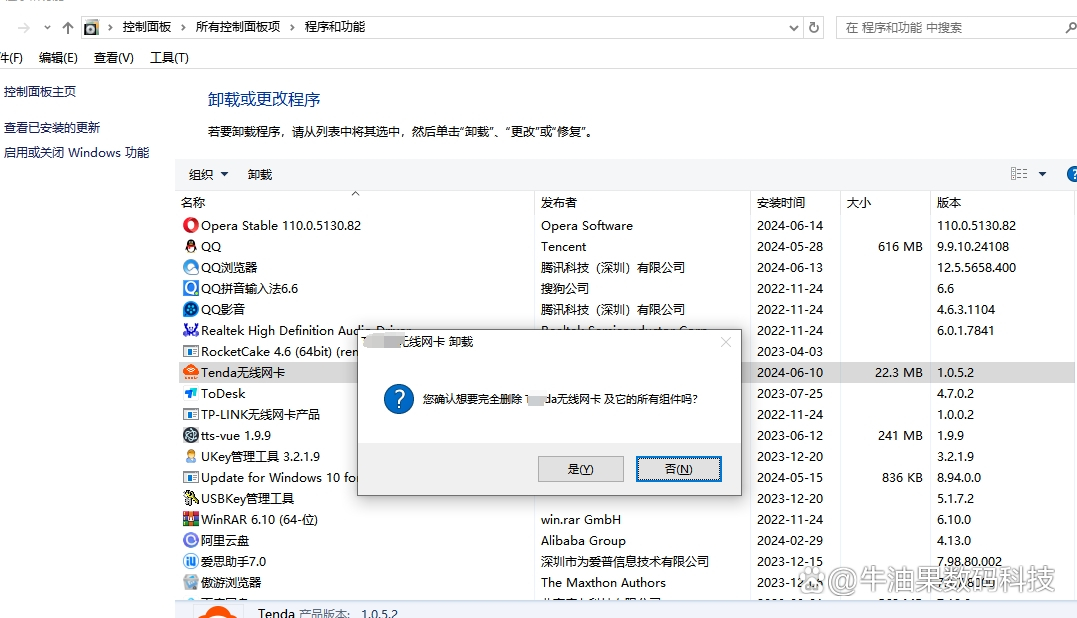Click The Maxthon Authors publisher cell

point(603,582)
